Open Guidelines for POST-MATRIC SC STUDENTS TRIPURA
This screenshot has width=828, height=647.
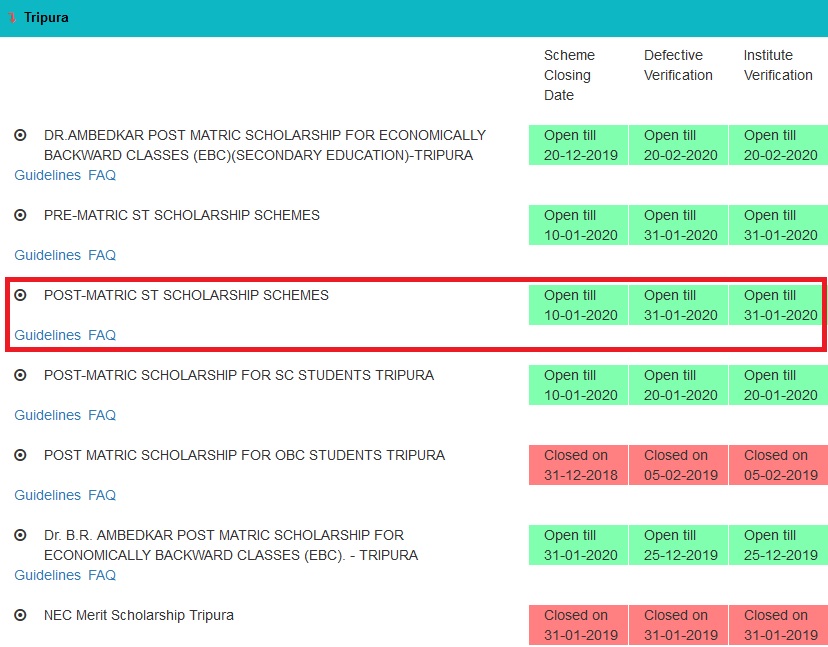point(48,415)
